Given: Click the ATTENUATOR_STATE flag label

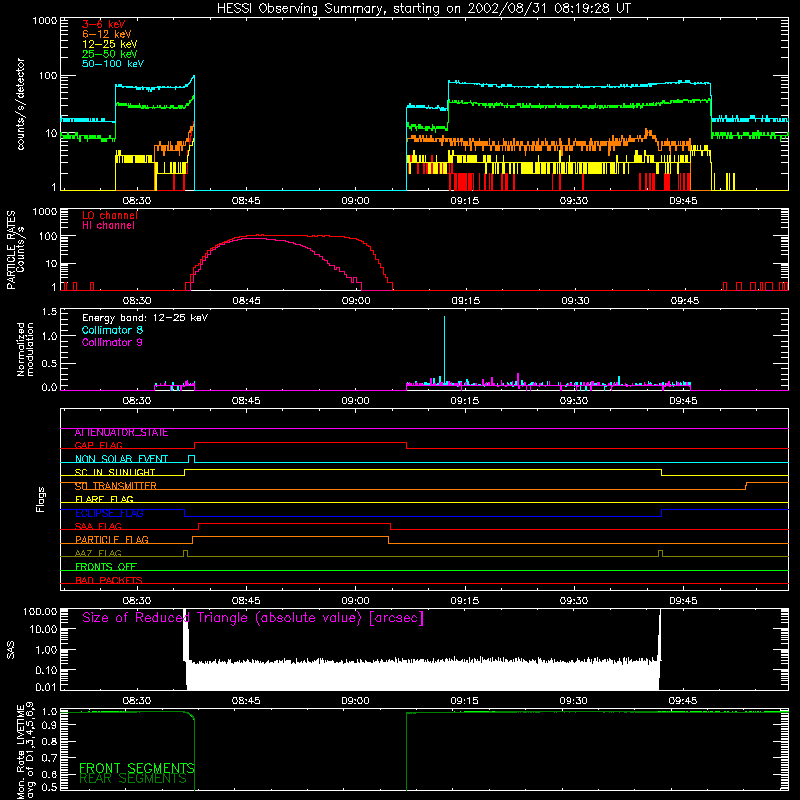Looking at the screenshot, I should point(121,433).
